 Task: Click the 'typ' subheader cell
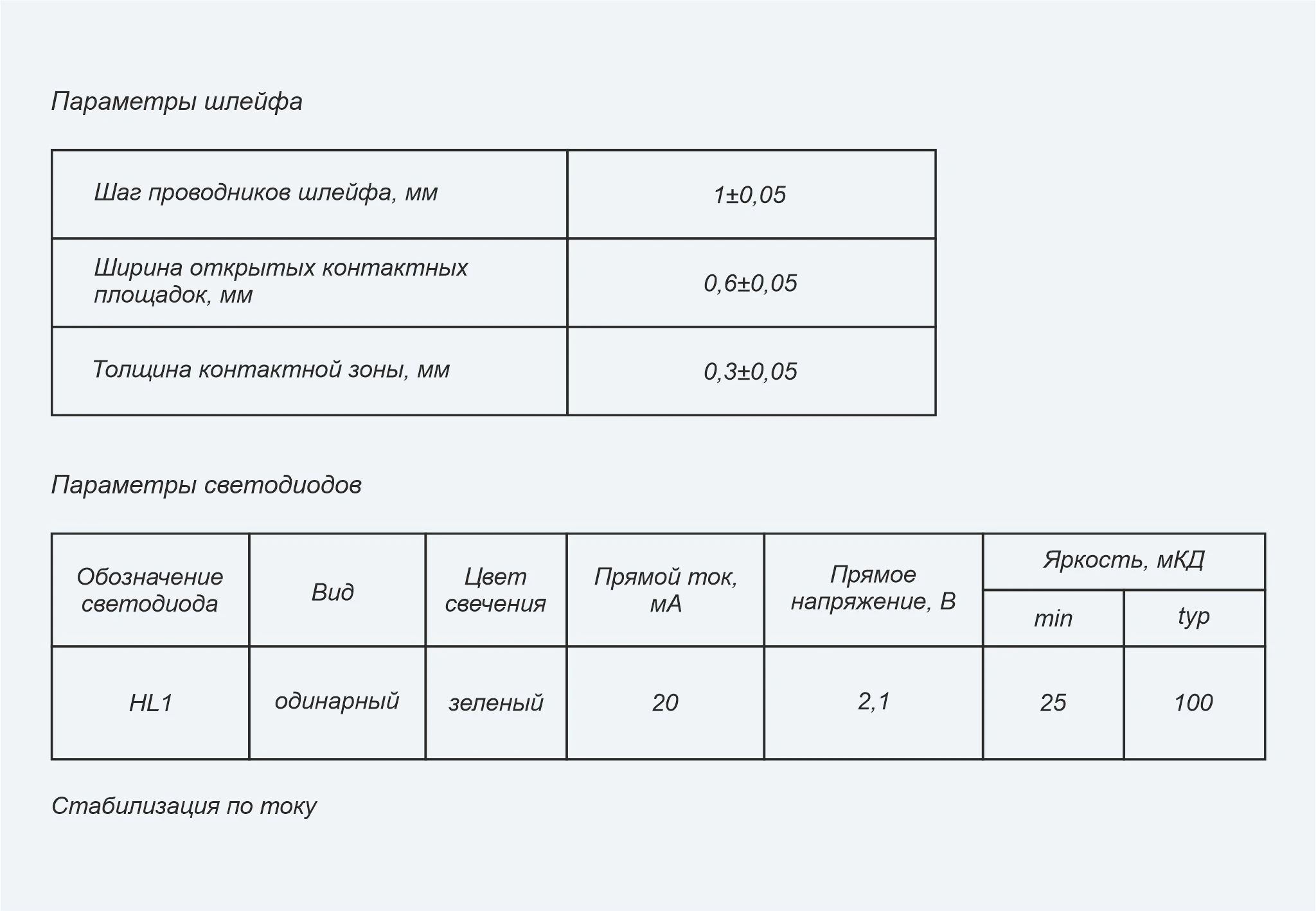(x=1195, y=618)
